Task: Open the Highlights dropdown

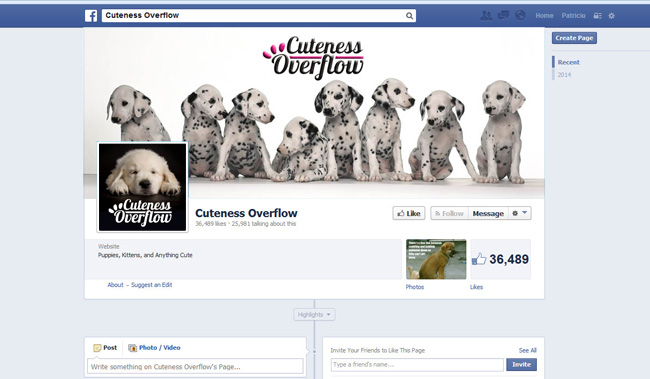Action: click(314, 314)
